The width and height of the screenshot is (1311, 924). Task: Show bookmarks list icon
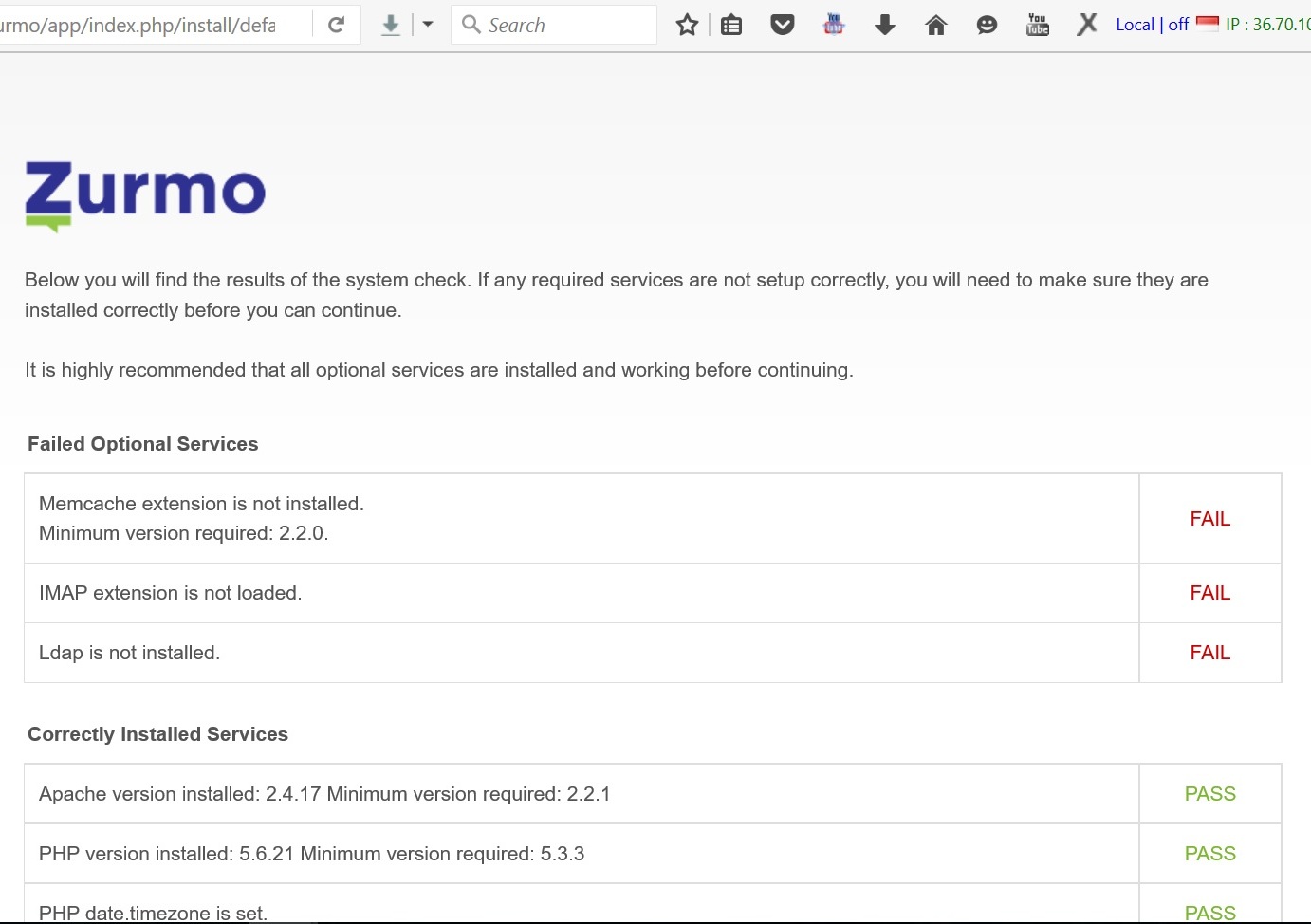731,25
